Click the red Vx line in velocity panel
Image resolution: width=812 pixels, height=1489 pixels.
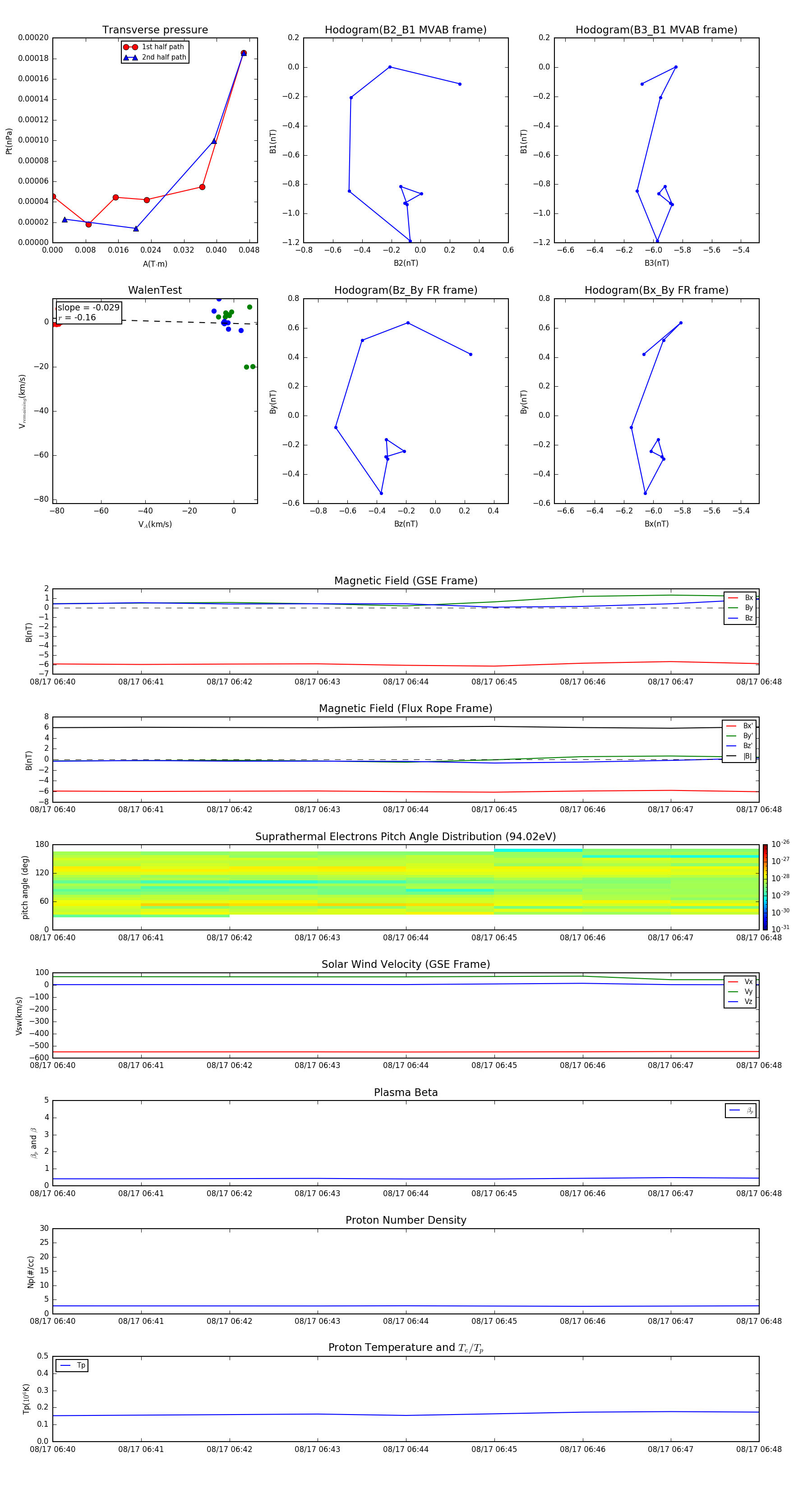pos(406,1052)
